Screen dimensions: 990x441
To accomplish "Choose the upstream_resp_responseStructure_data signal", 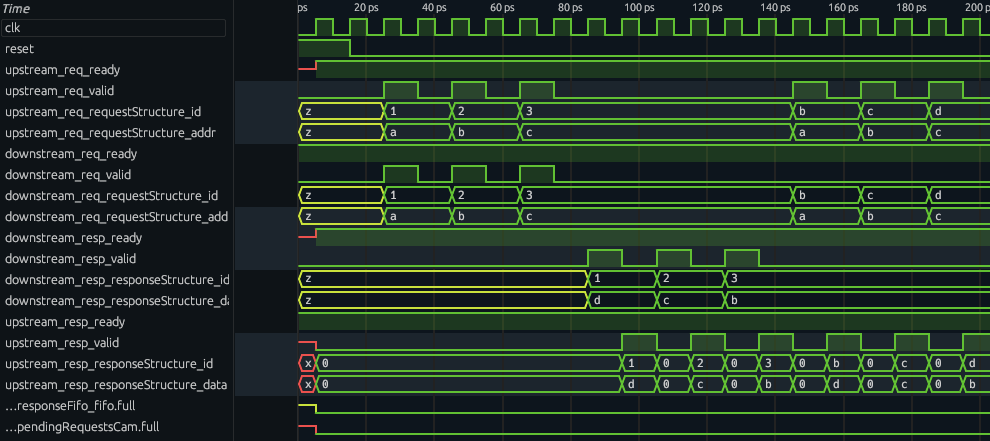I will click(x=113, y=385).
